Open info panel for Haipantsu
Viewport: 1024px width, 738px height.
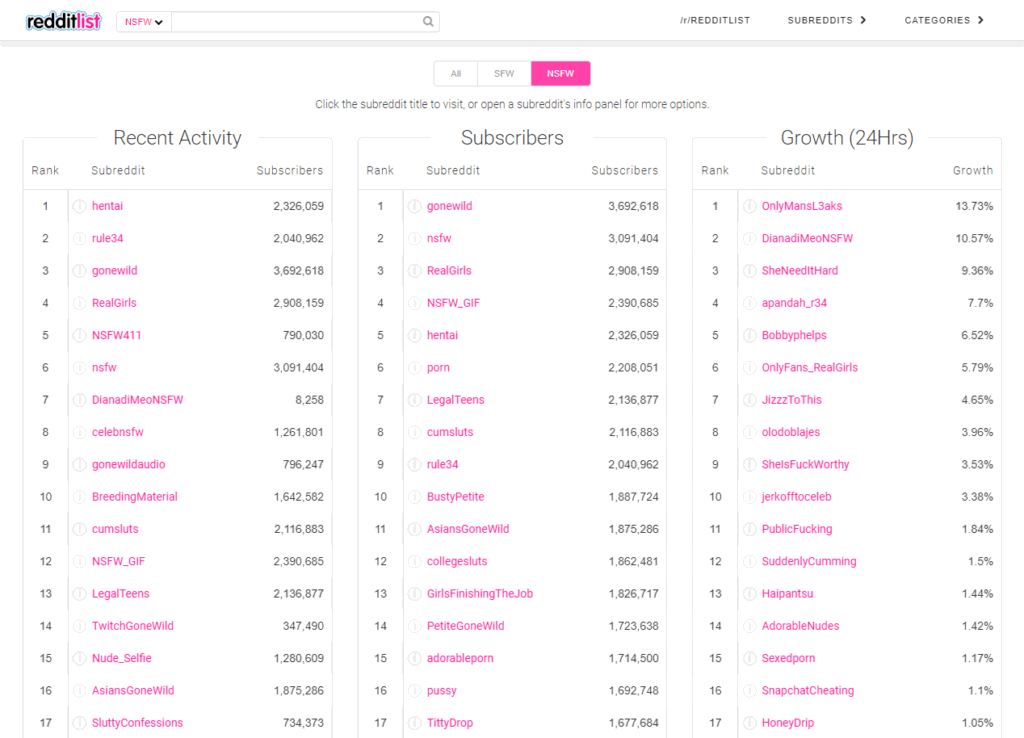click(x=750, y=594)
